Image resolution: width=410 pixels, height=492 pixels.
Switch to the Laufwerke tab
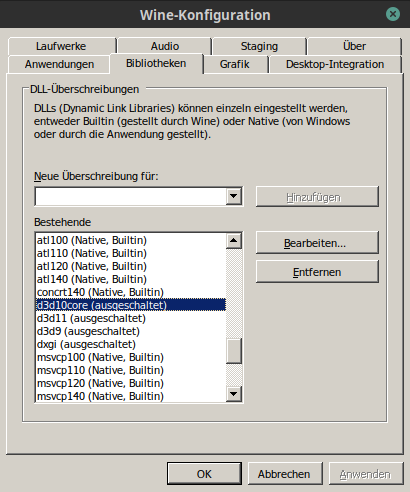pos(62,46)
